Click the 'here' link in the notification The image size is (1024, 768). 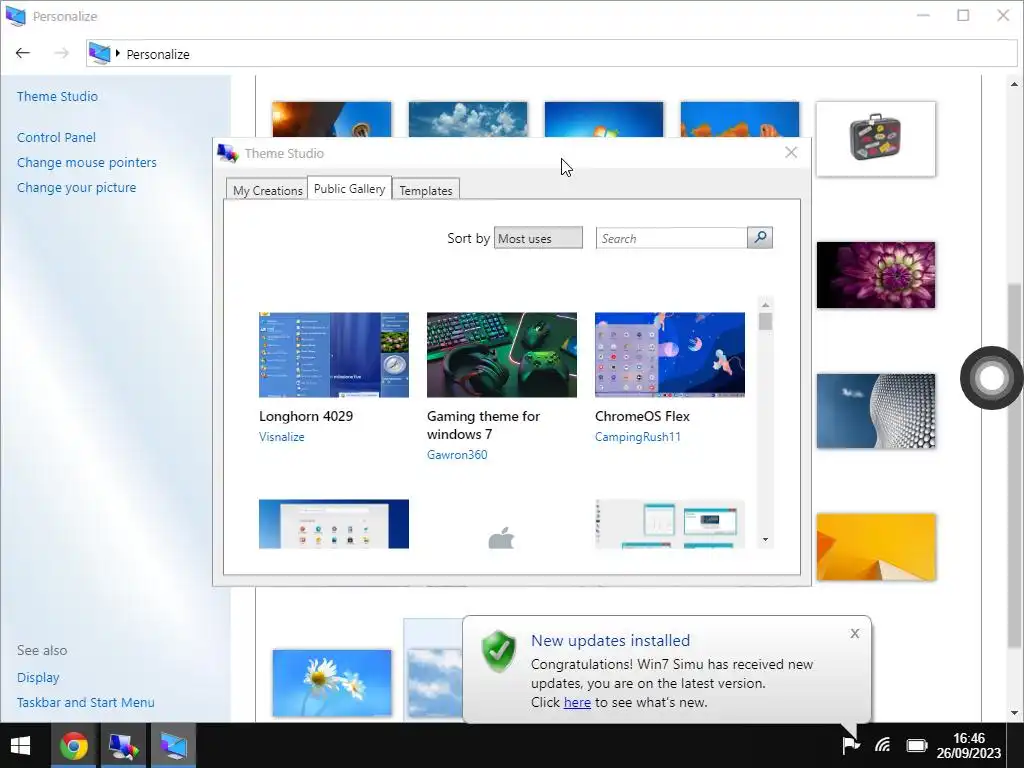click(577, 702)
